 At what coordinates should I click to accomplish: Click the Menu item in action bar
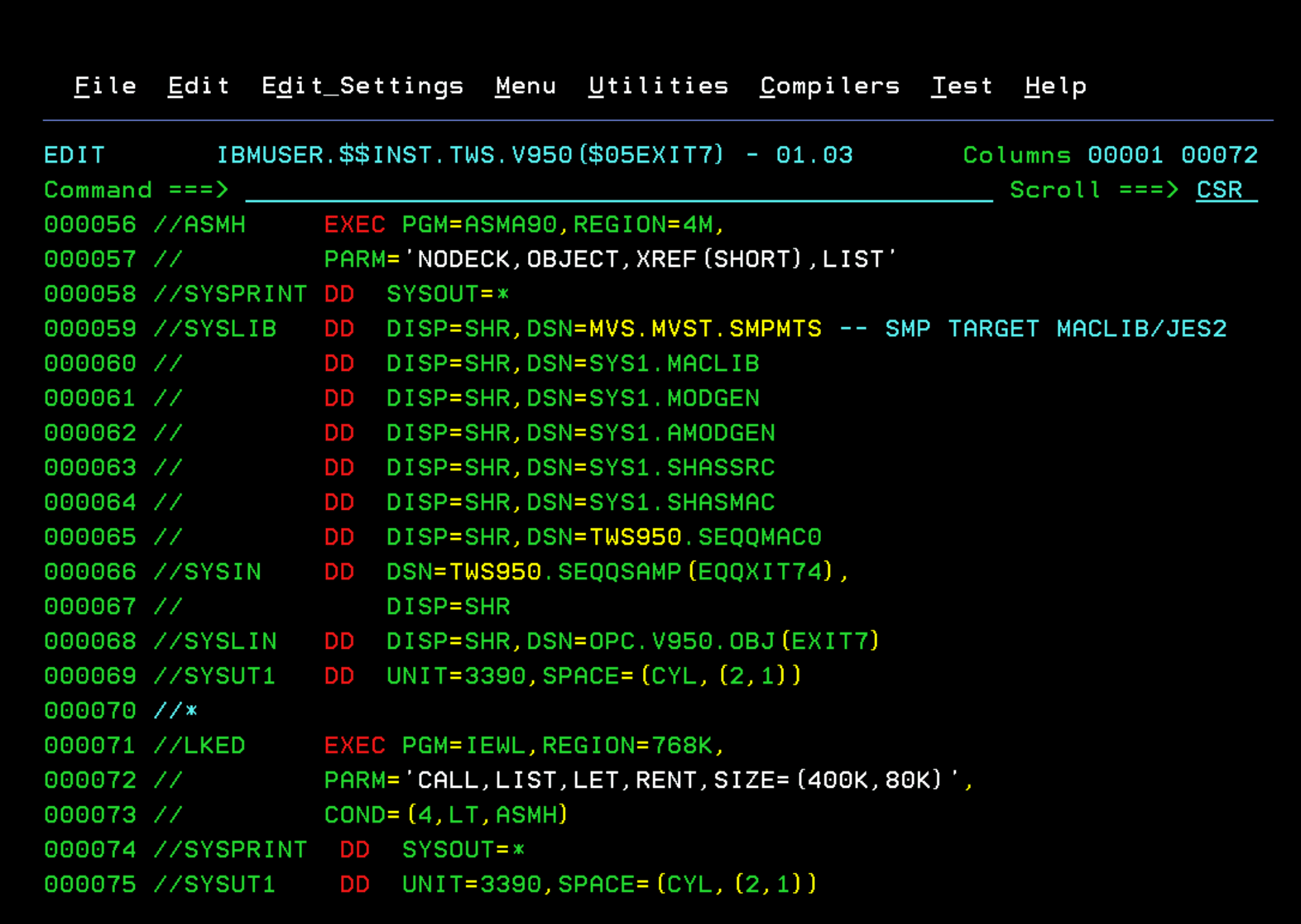click(526, 86)
